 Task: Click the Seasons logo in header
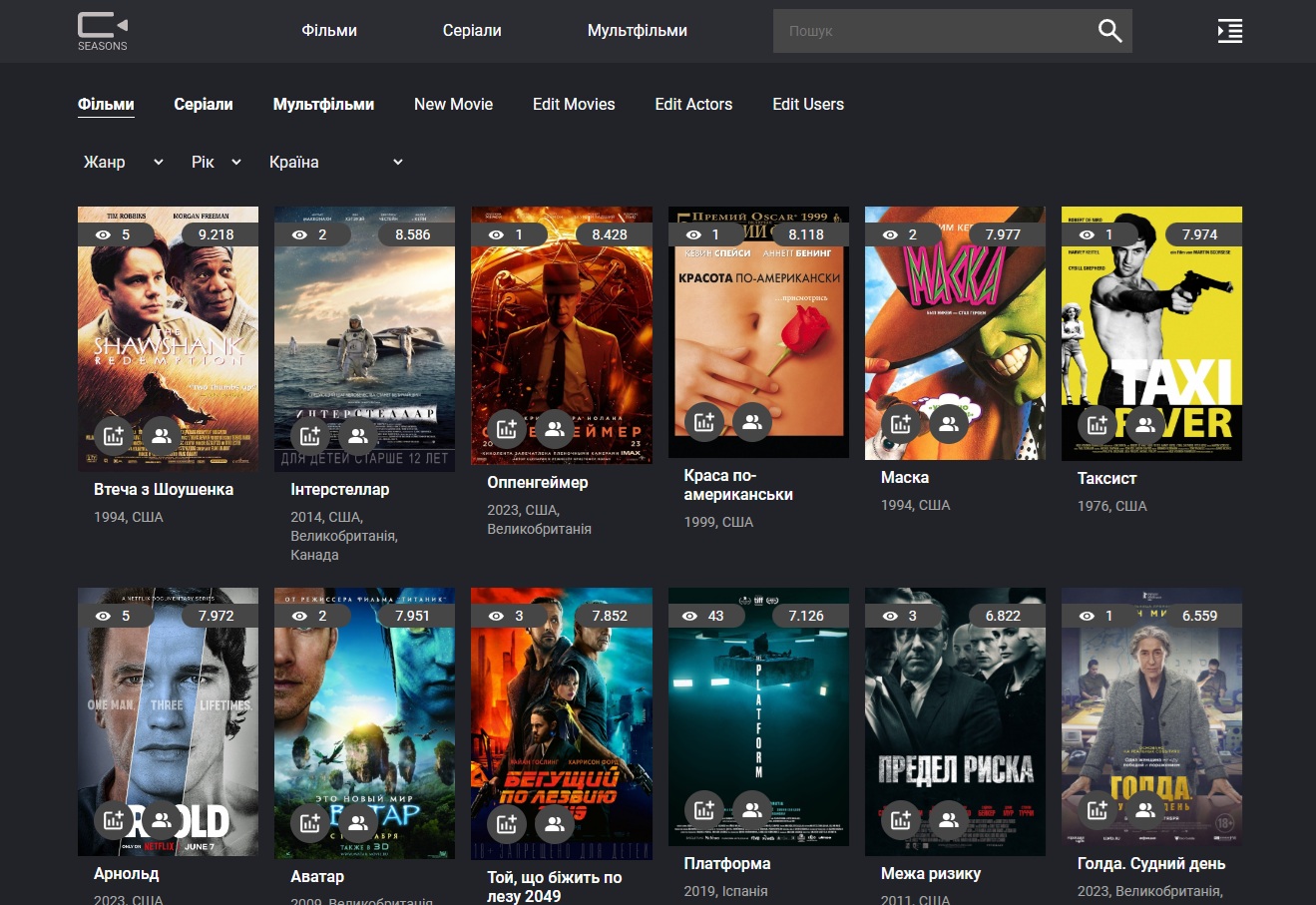click(x=103, y=31)
